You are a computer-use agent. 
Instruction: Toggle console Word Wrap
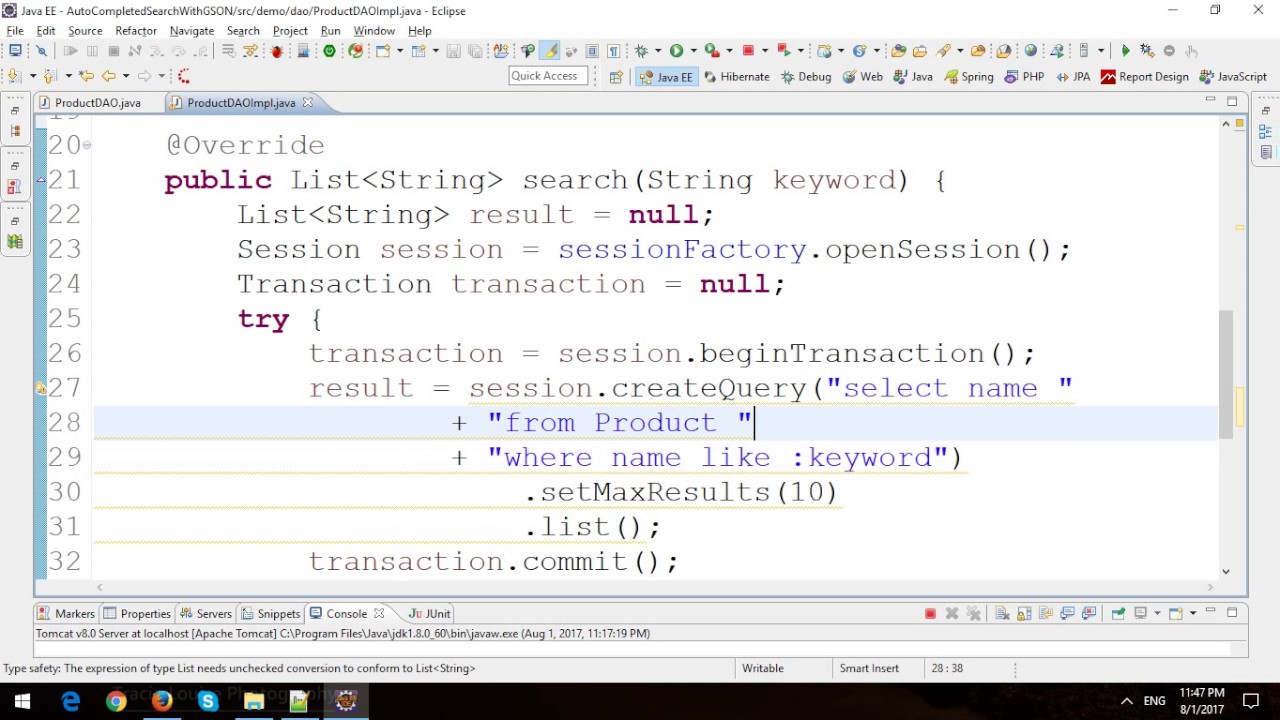pyautogui.click(x=1046, y=613)
